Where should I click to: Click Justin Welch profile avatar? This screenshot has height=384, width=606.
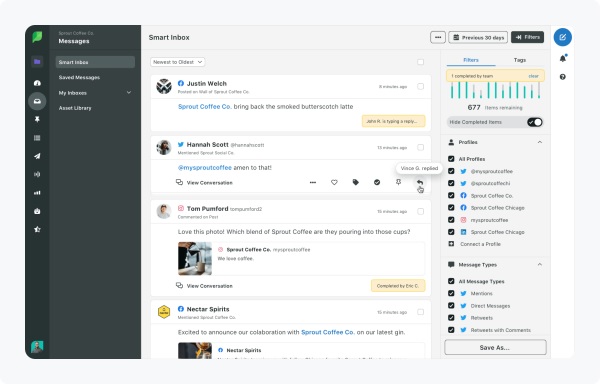(x=164, y=87)
